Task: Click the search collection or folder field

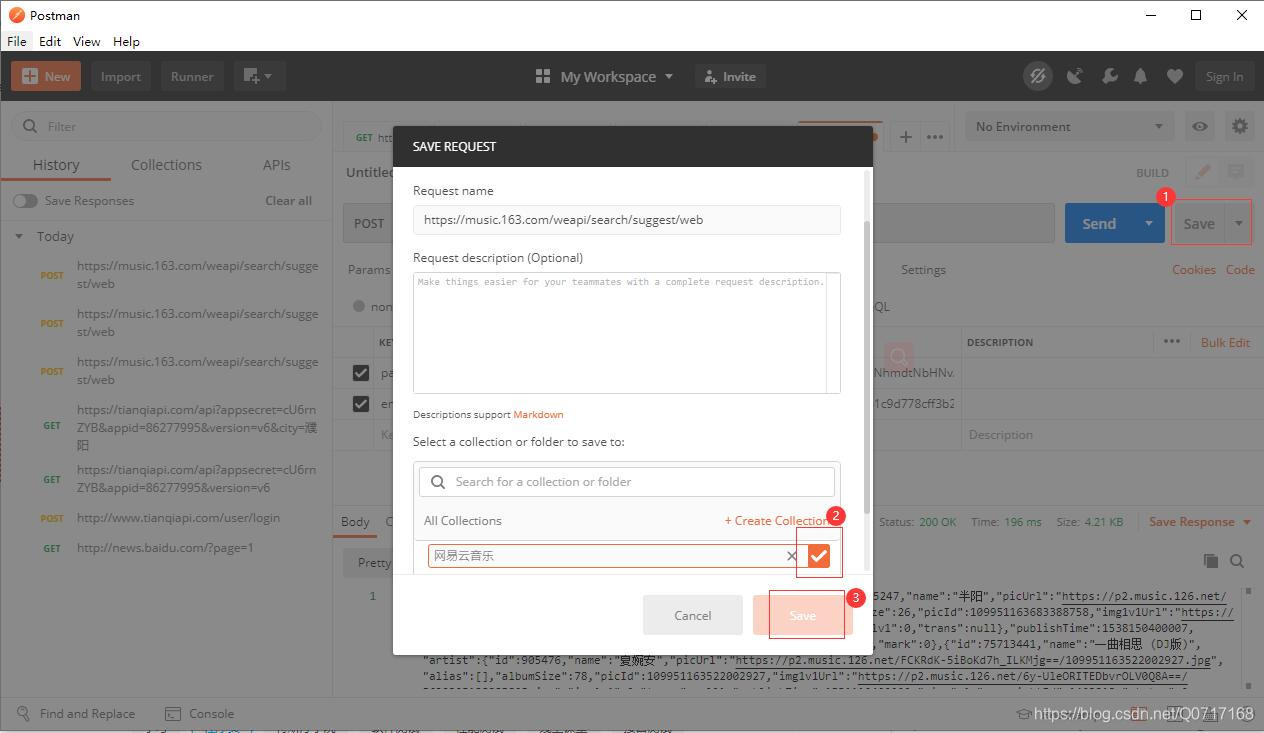Action: tap(627, 482)
